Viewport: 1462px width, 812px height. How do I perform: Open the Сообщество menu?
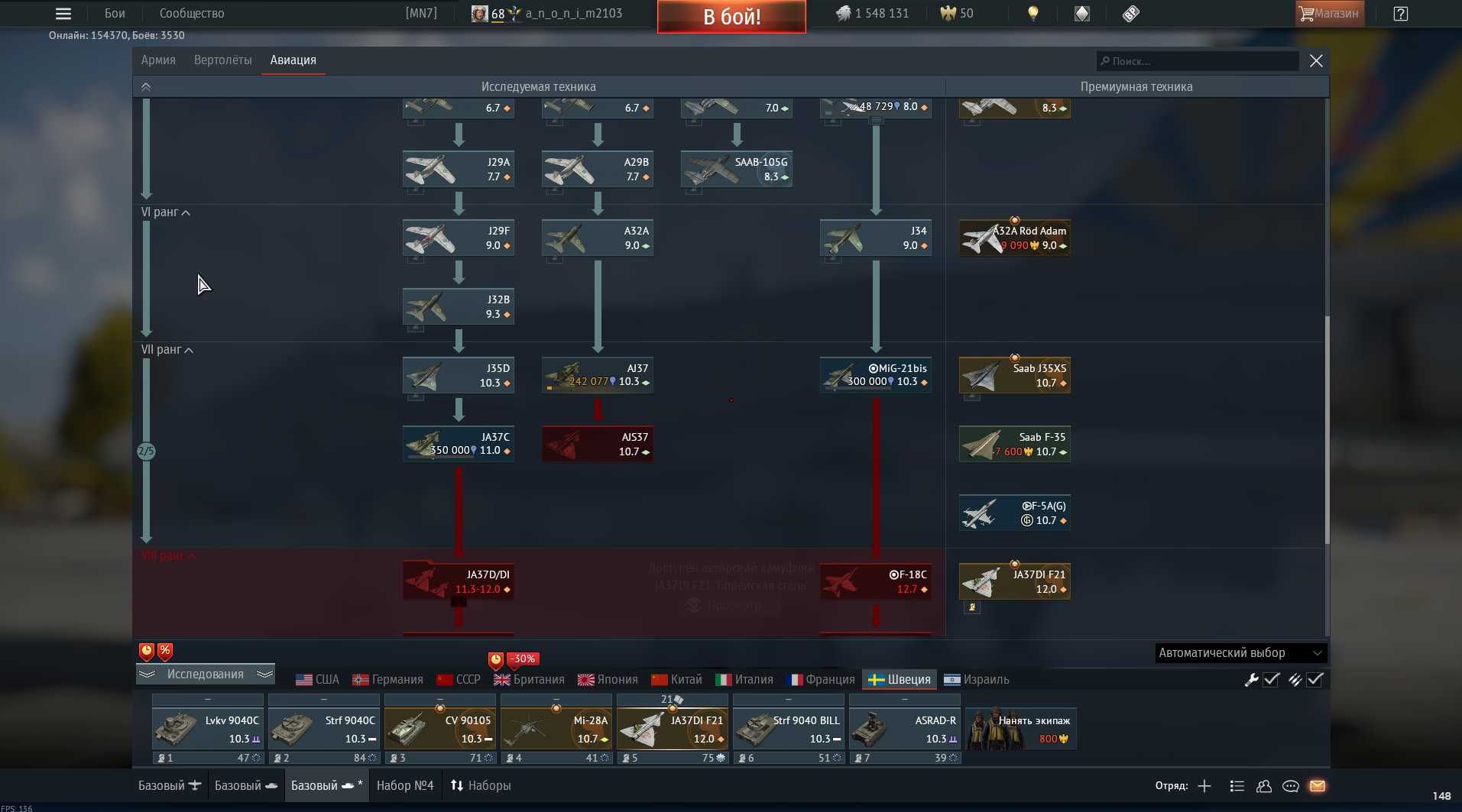(x=192, y=13)
